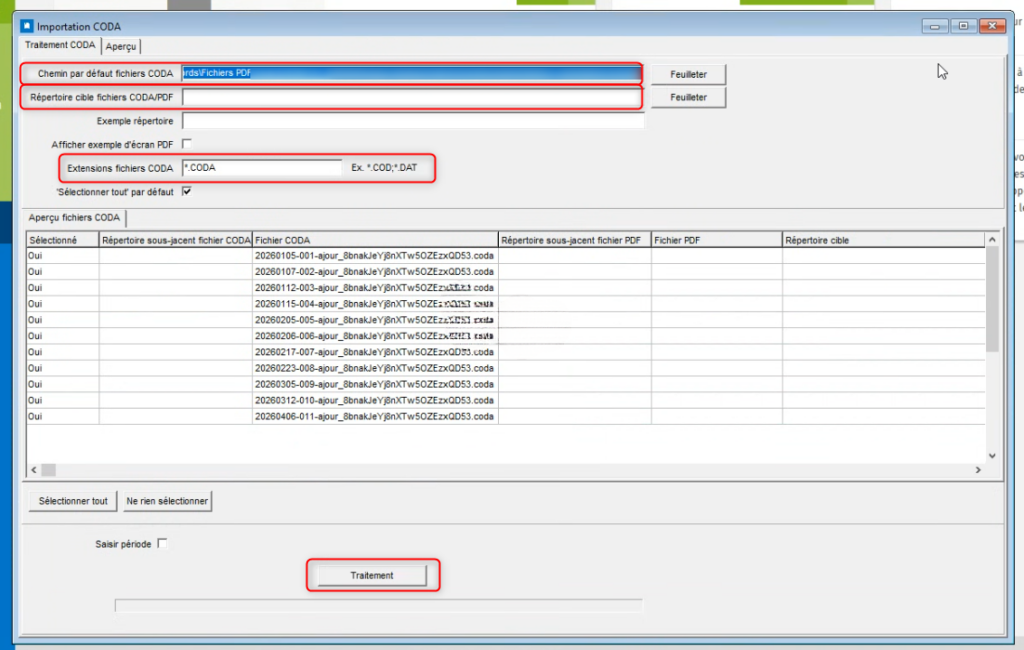Click the Extensions fichiers CODA field
Image resolution: width=1024 pixels, height=650 pixels.
tap(262, 168)
